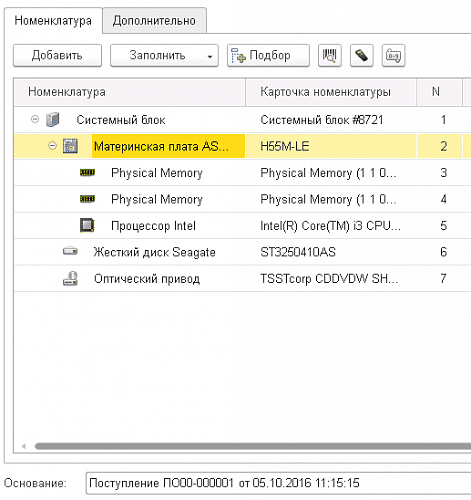Select the Процессор Intel row
The image size is (471, 500).
(242, 226)
